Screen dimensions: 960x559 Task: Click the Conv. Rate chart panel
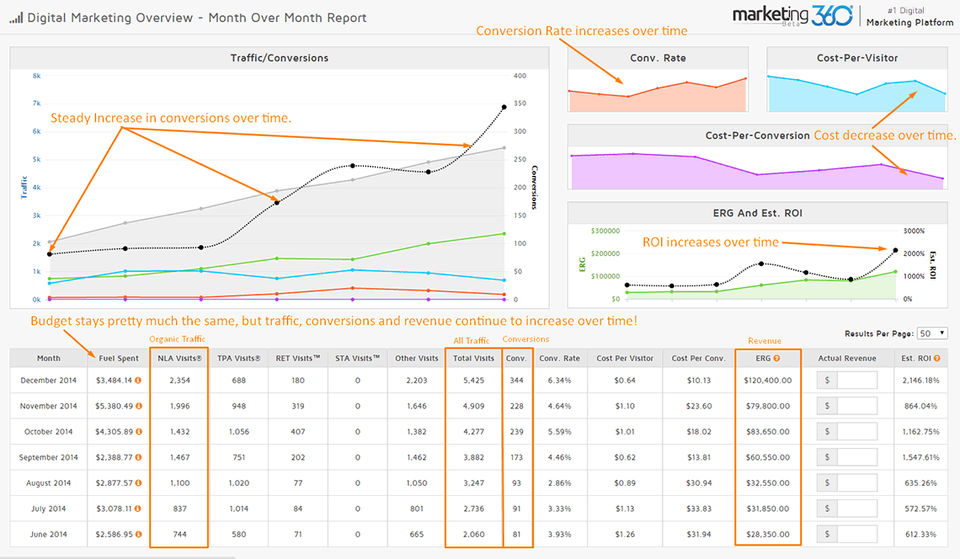pos(658,80)
